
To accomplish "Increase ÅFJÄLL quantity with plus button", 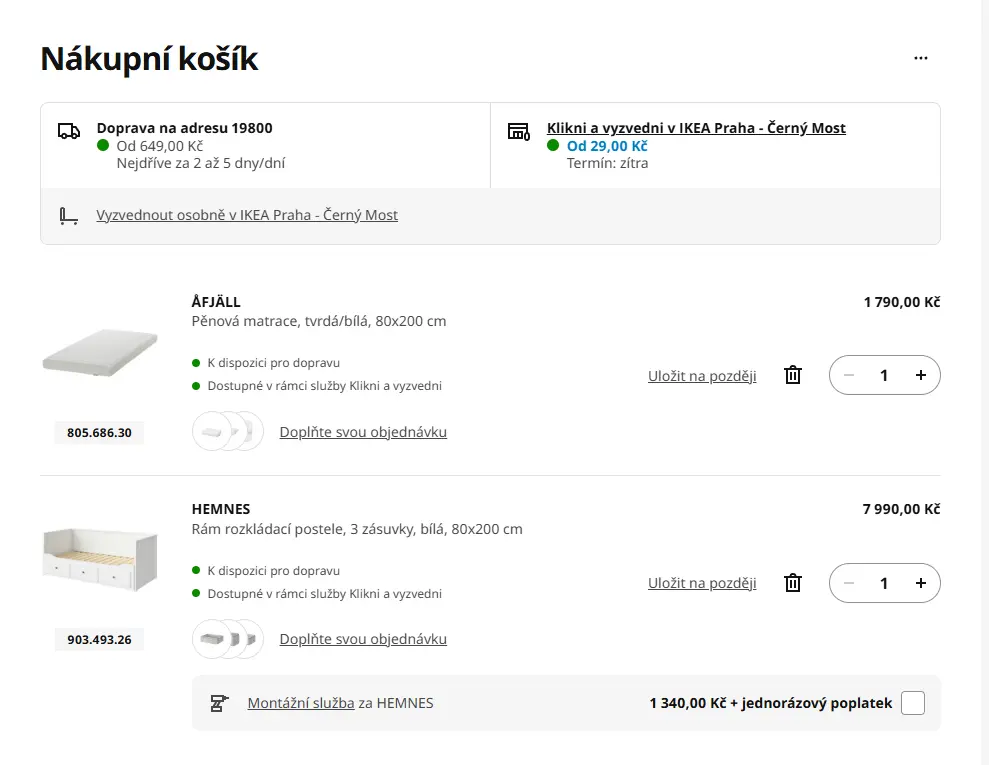I will click(x=920, y=375).
